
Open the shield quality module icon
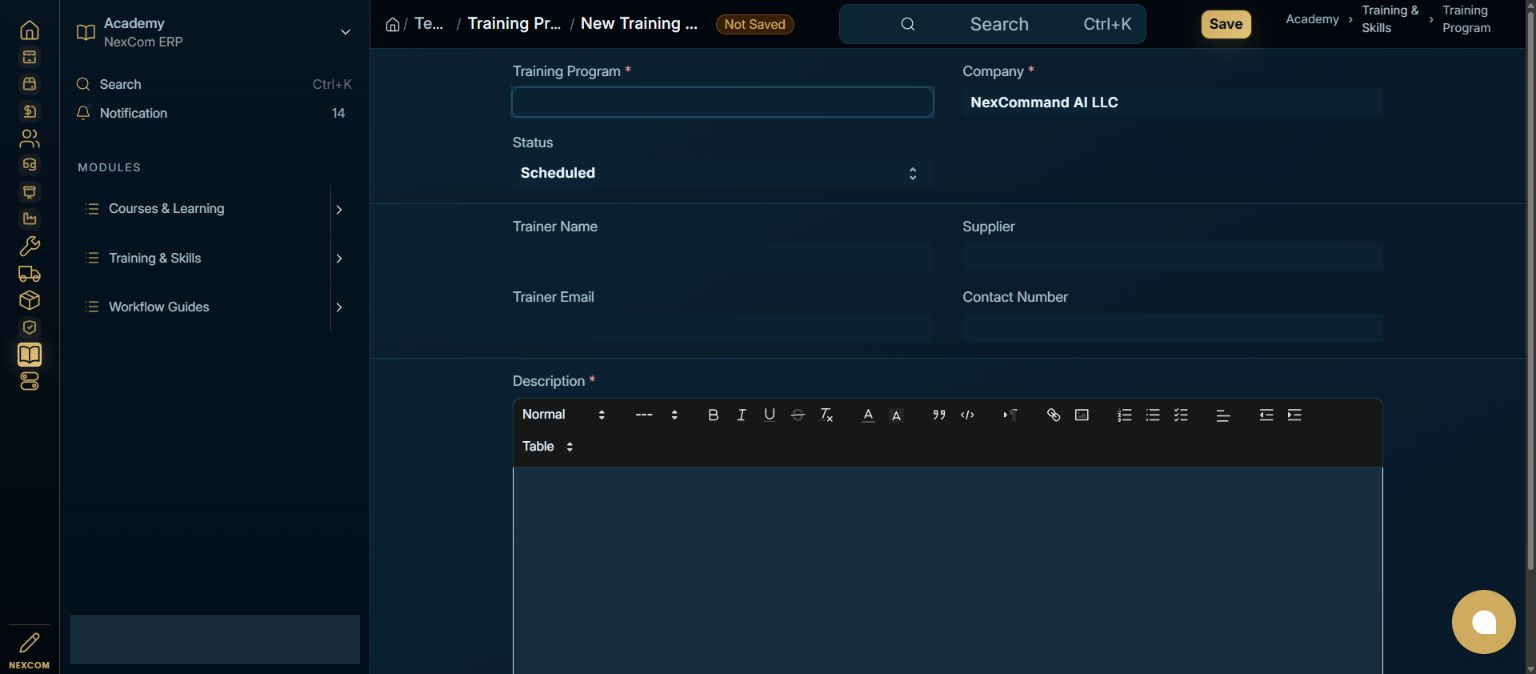click(x=29, y=327)
